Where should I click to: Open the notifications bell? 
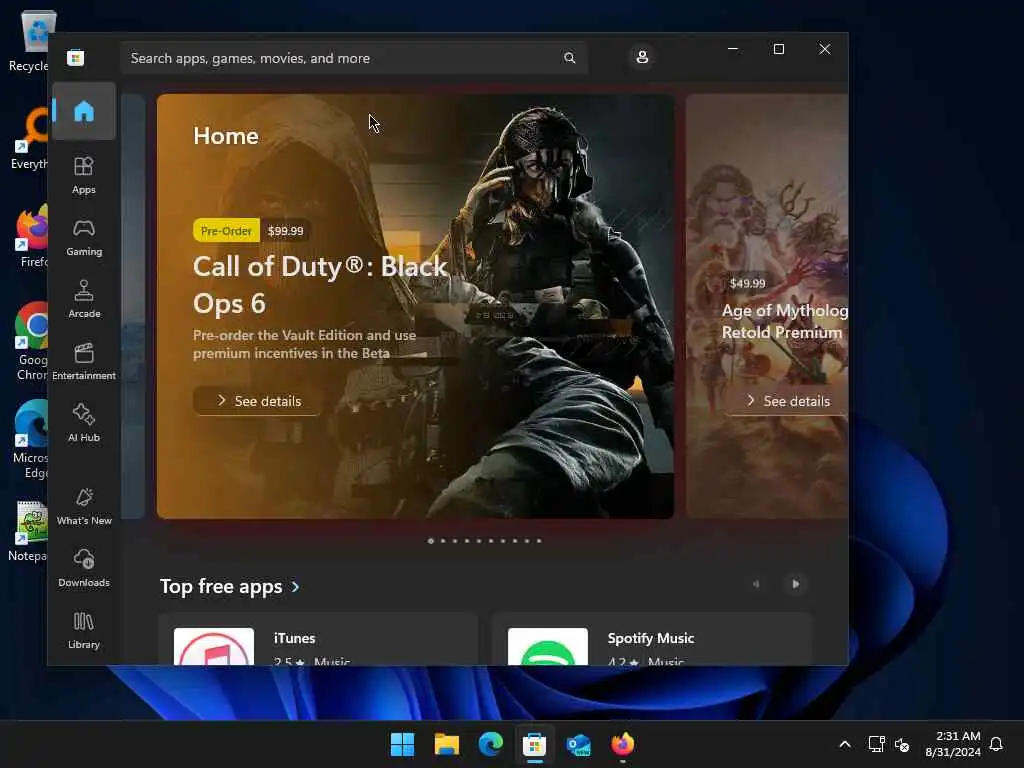(996, 744)
